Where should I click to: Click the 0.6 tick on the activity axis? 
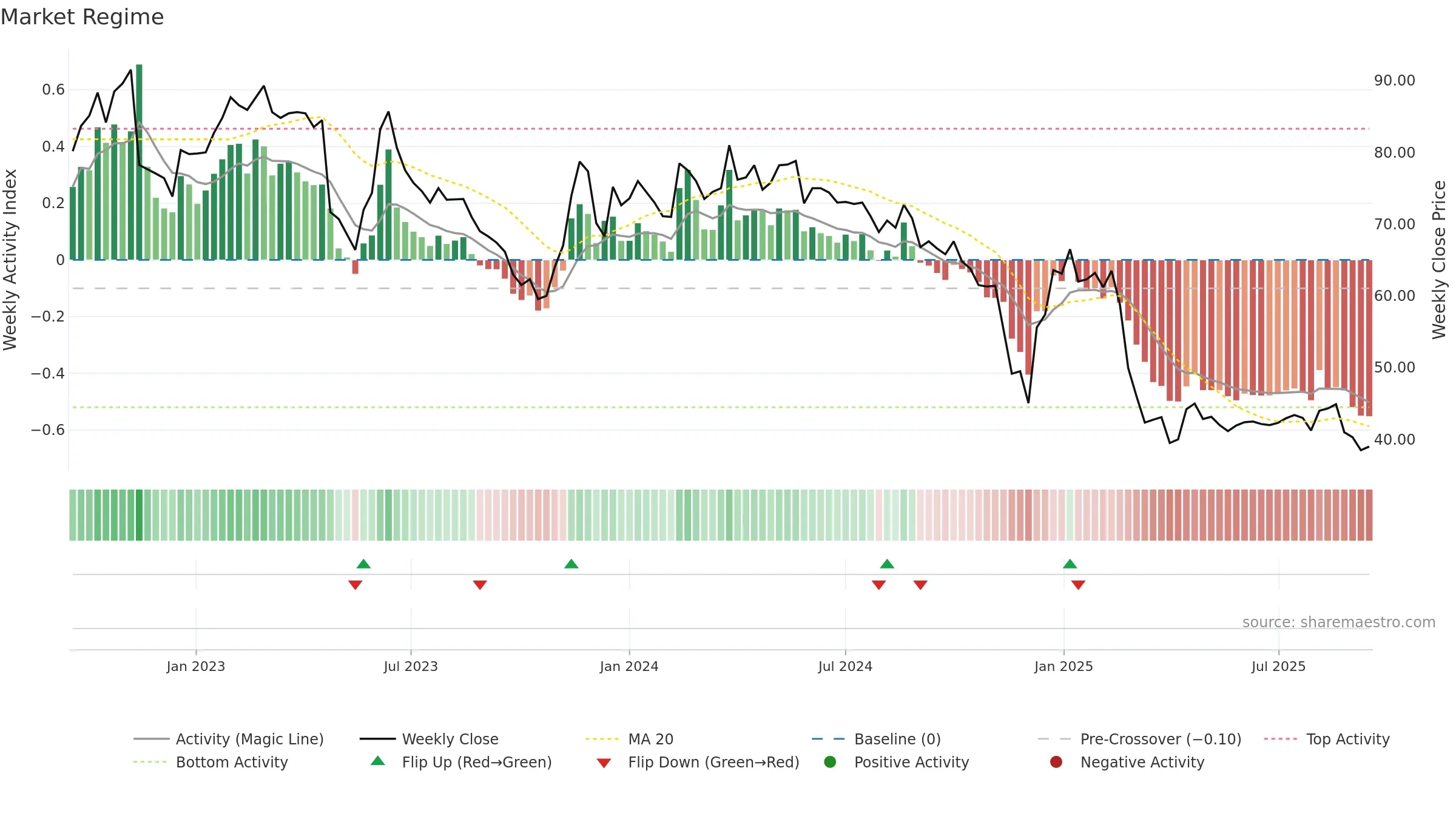click(53, 90)
